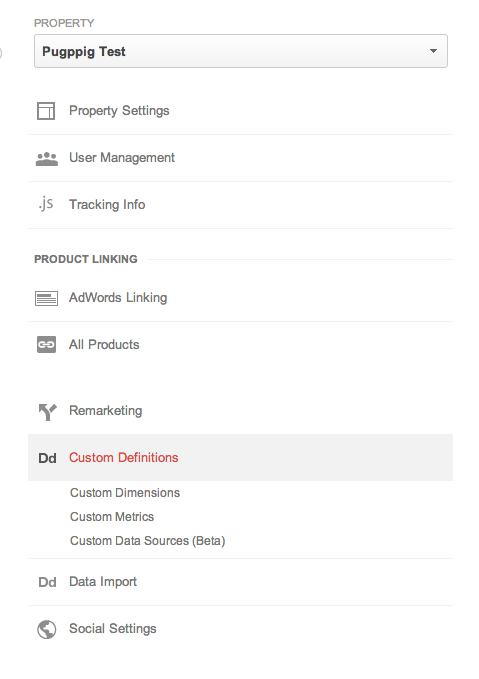Open Custom Metrics
The image size is (479, 679).
112,517
